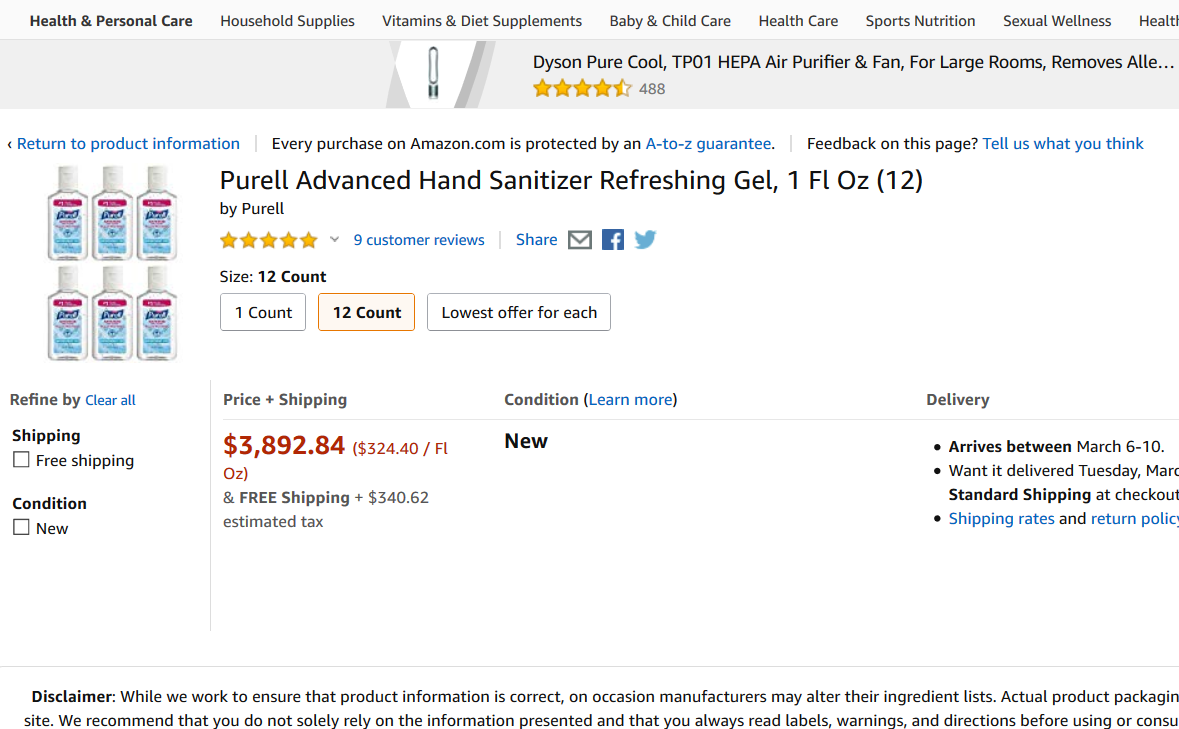Image resolution: width=1179 pixels, height=729 pixels.
Task: Open 9 customer reviews link
Action: pos(419,240)
